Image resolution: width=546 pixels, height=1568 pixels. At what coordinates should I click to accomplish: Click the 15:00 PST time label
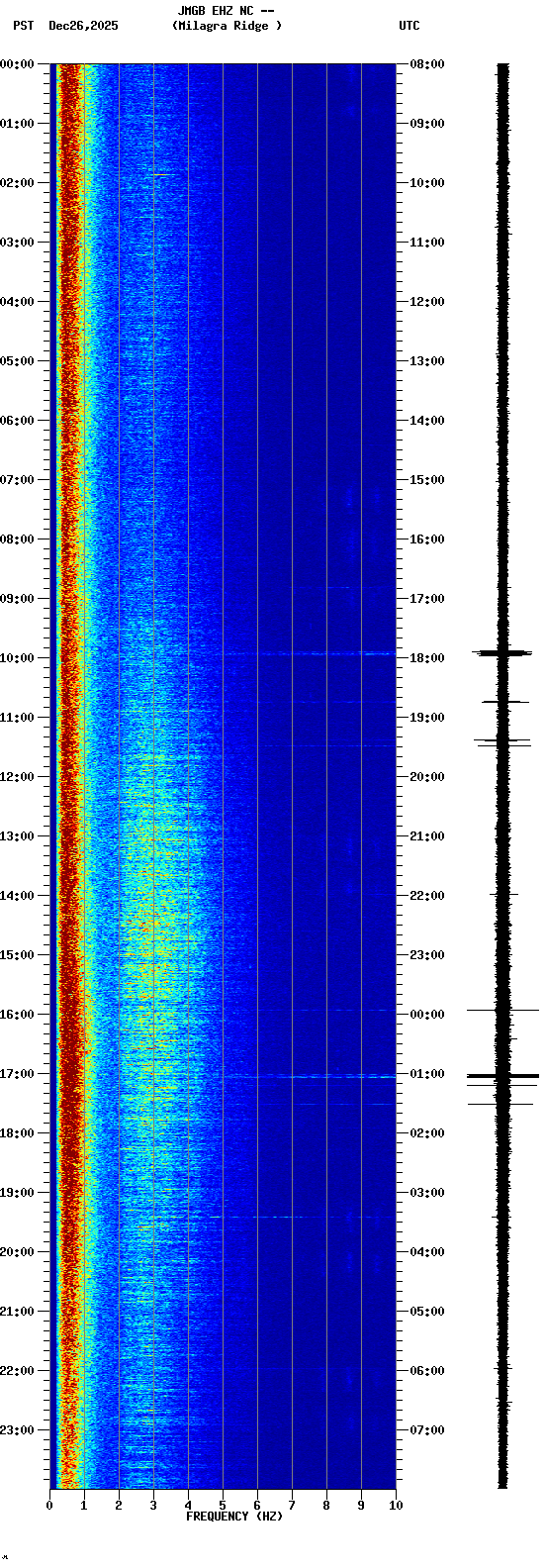[x=18, y=955]
